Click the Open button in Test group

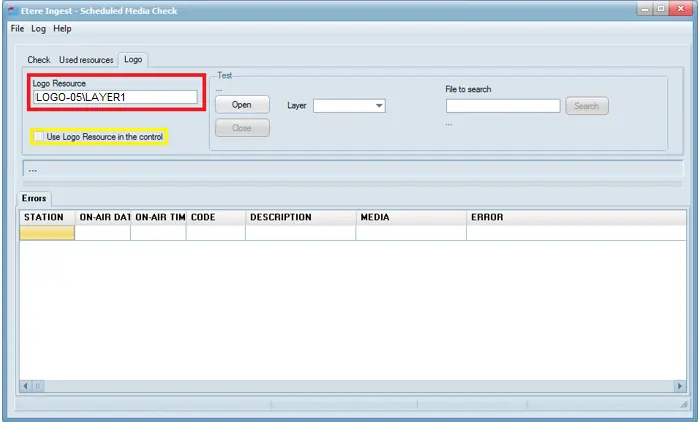tap(242, 105)
